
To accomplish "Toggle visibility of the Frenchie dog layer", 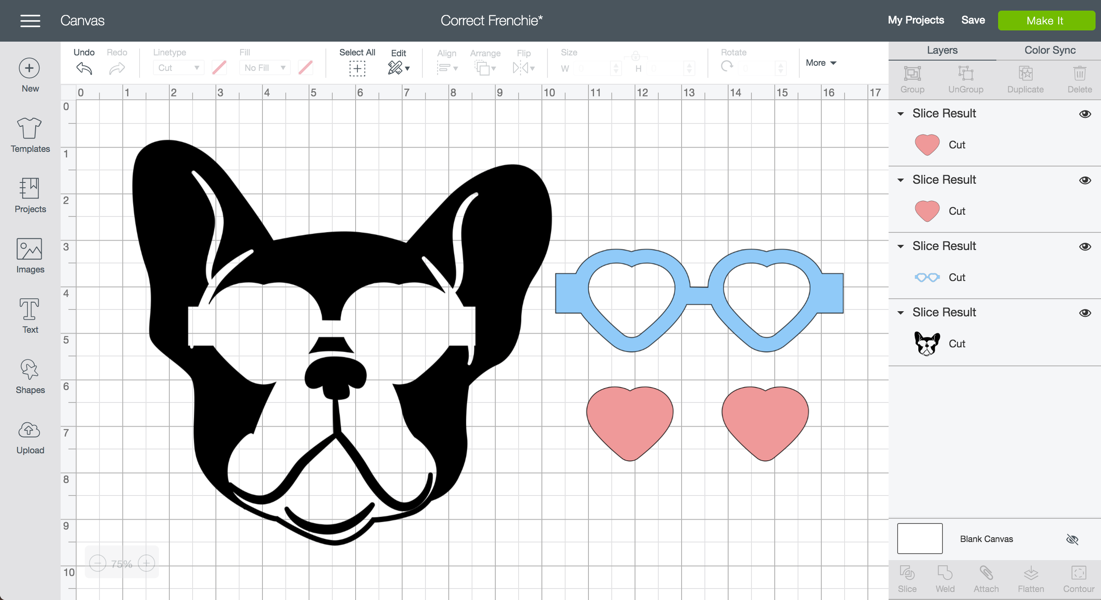I will (1084, 313).
